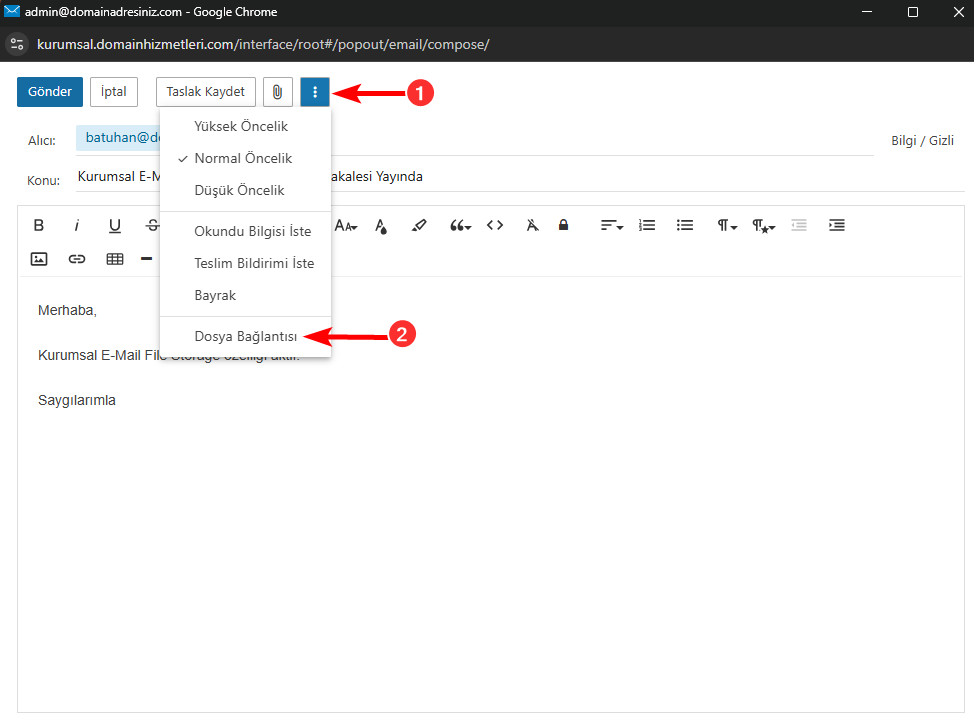974x728 pixels.
Task: Enable Teslim Bildirimi İste delivery receipt
Action: tap(254, 263)
